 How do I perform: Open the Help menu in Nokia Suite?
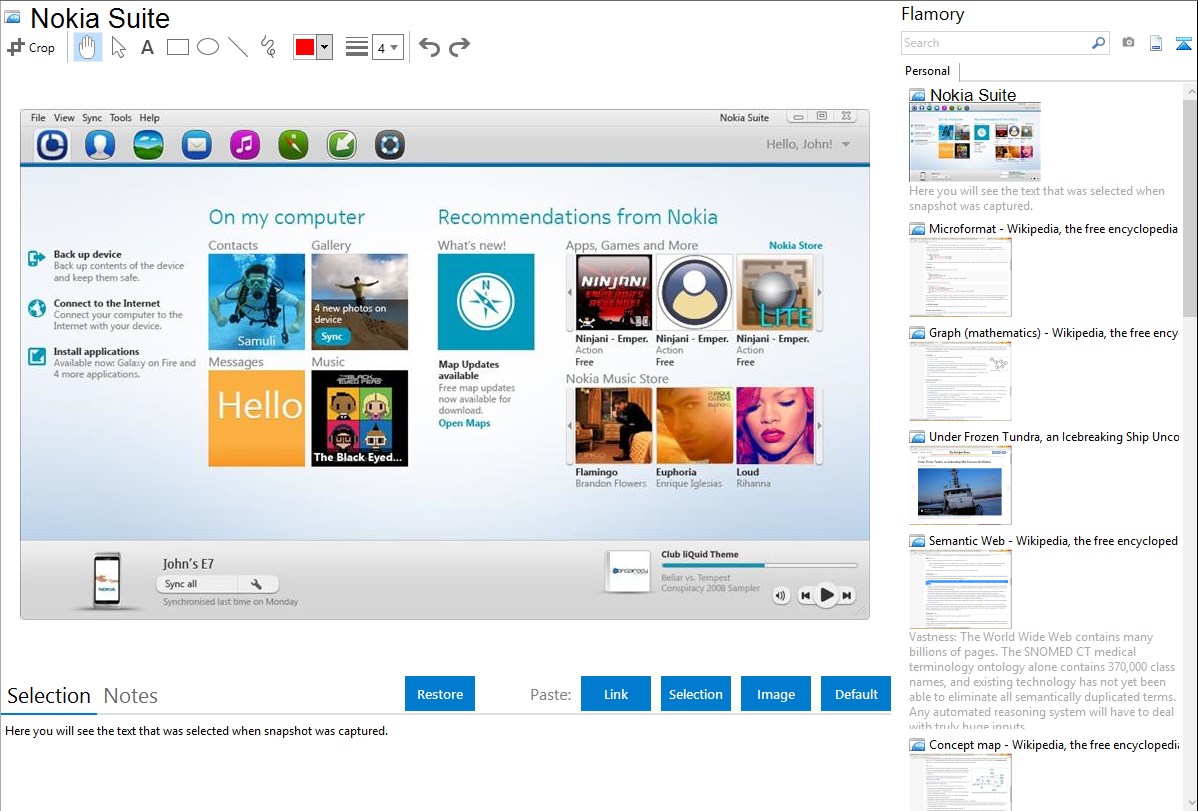tap(149, 118)
